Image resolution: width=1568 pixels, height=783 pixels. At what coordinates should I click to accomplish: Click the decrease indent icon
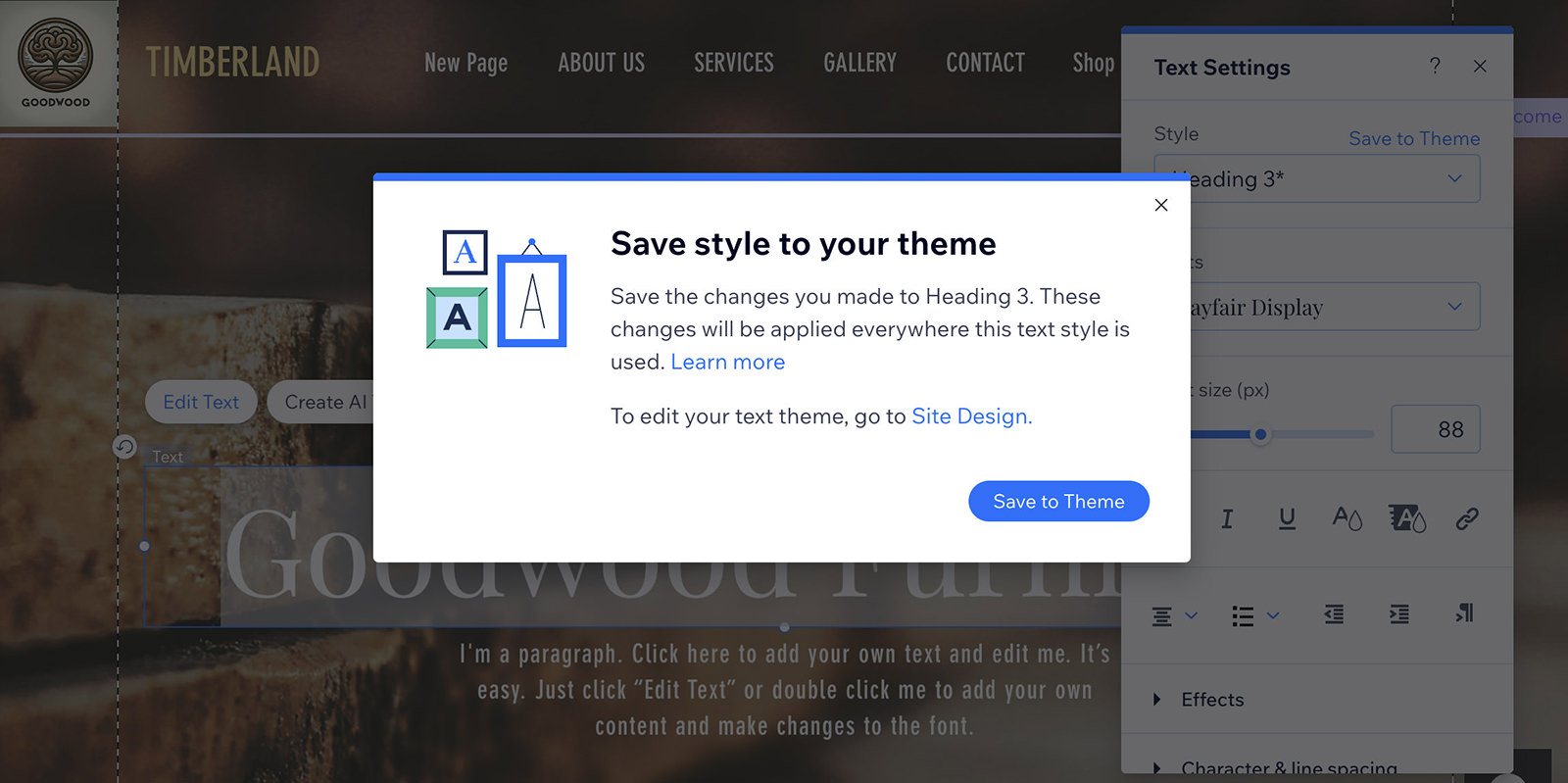[x=1334, y=614]
